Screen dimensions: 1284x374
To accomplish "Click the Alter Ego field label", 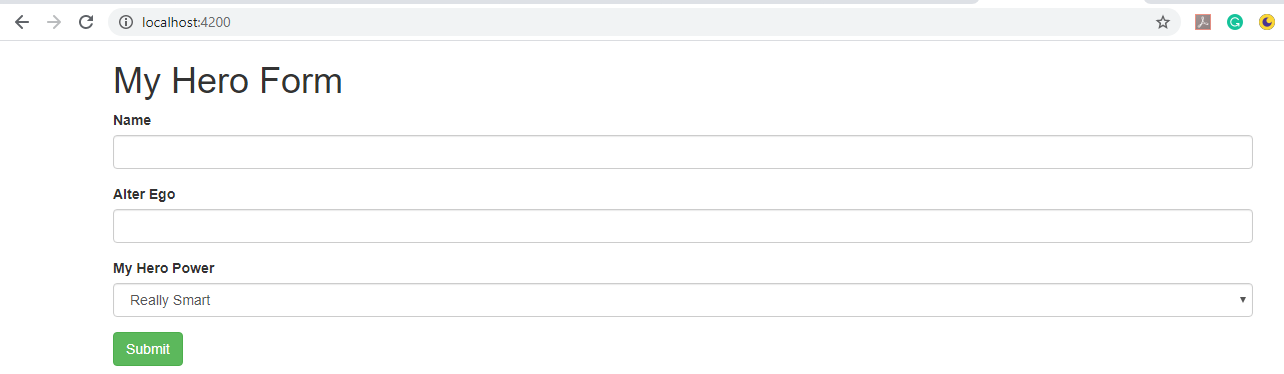I will point(144,194).
